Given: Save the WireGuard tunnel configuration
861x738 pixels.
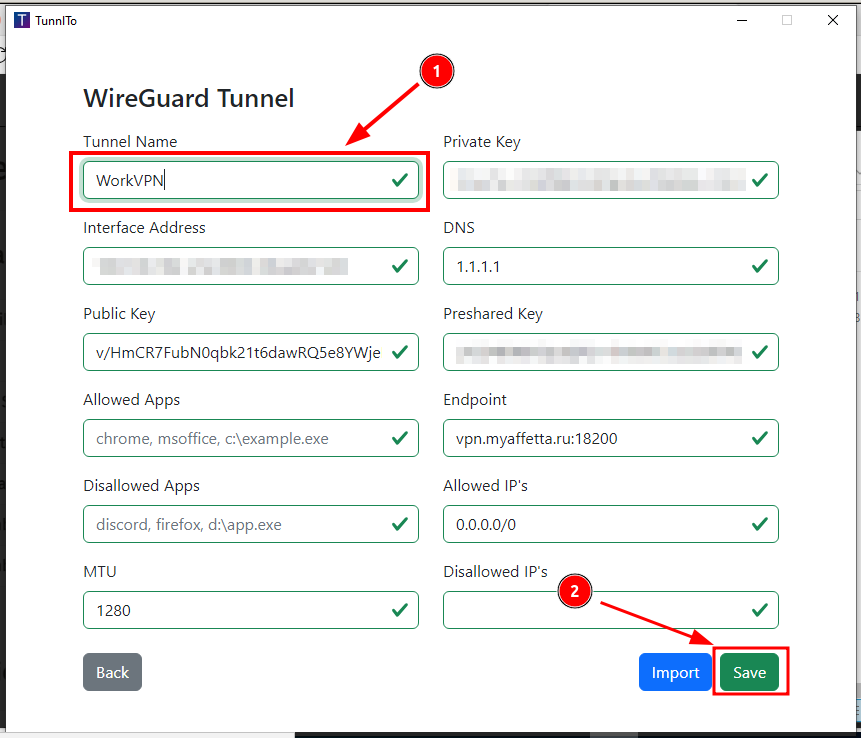Looking at the screenshot, I should click(x=749, y=673).
